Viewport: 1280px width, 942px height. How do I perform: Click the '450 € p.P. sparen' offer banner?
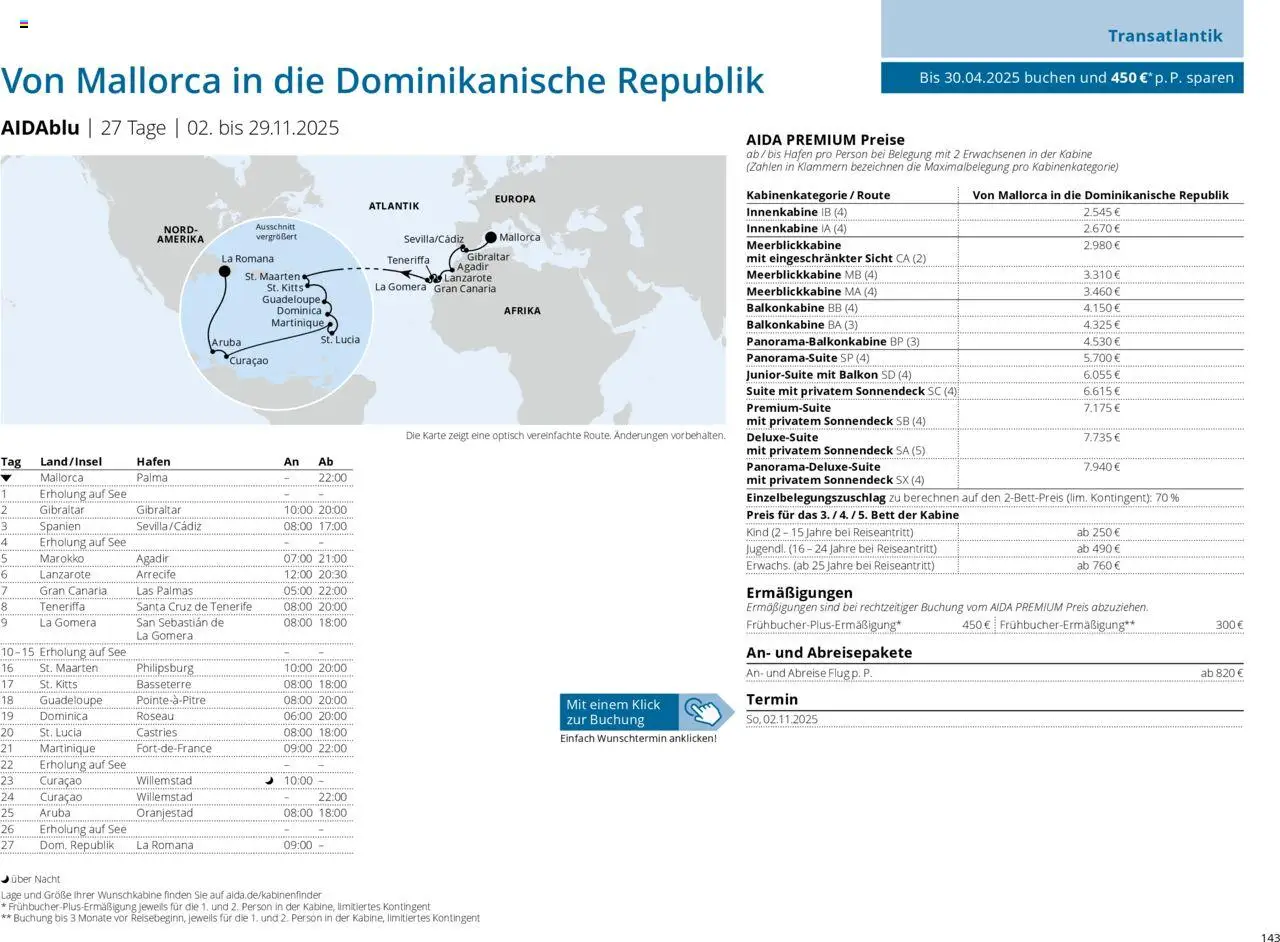pyautogui.click(x=1062, y=78)
